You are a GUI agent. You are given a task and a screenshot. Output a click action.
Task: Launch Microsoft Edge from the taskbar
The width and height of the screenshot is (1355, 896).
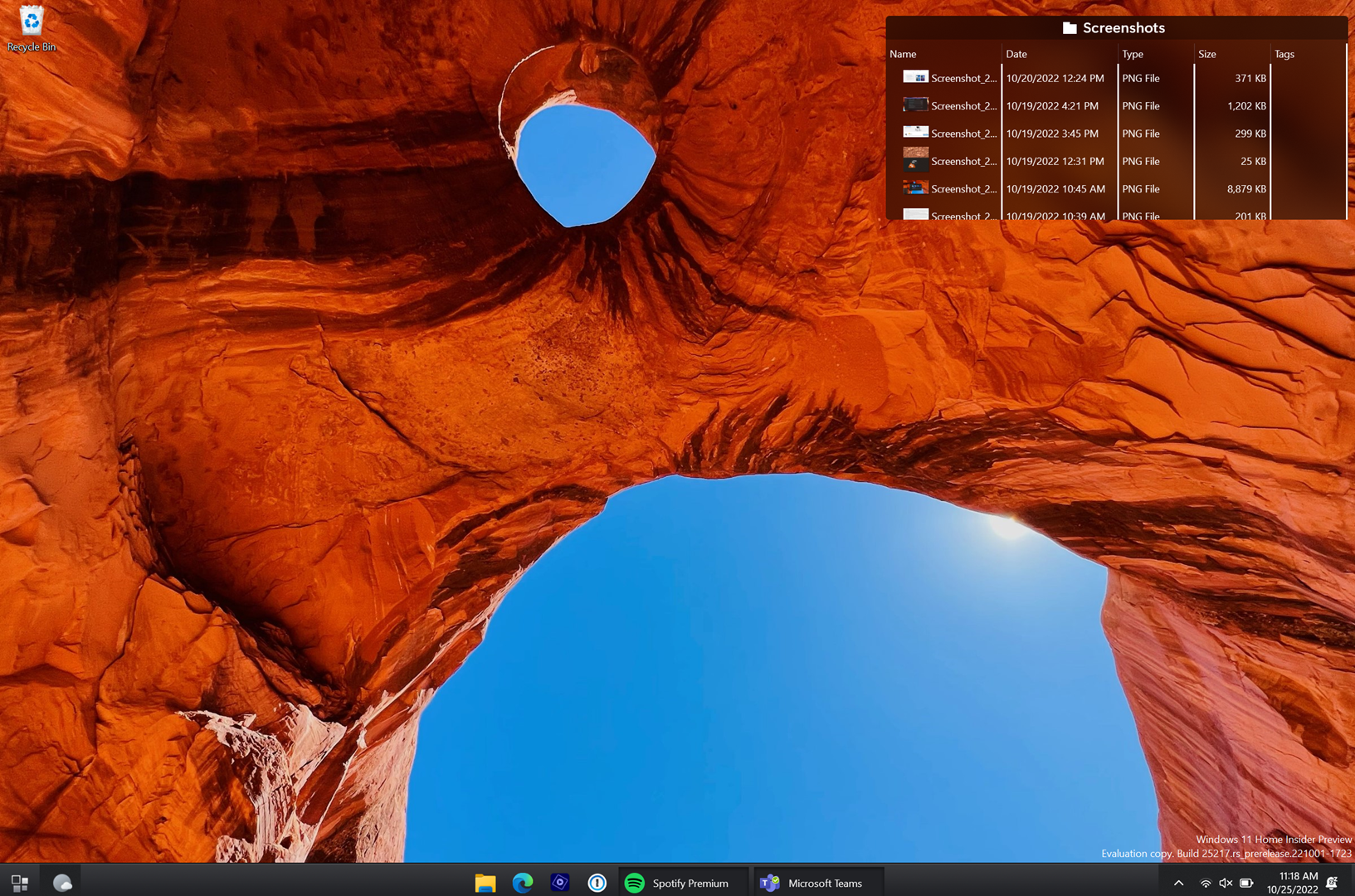click(523, 883)
